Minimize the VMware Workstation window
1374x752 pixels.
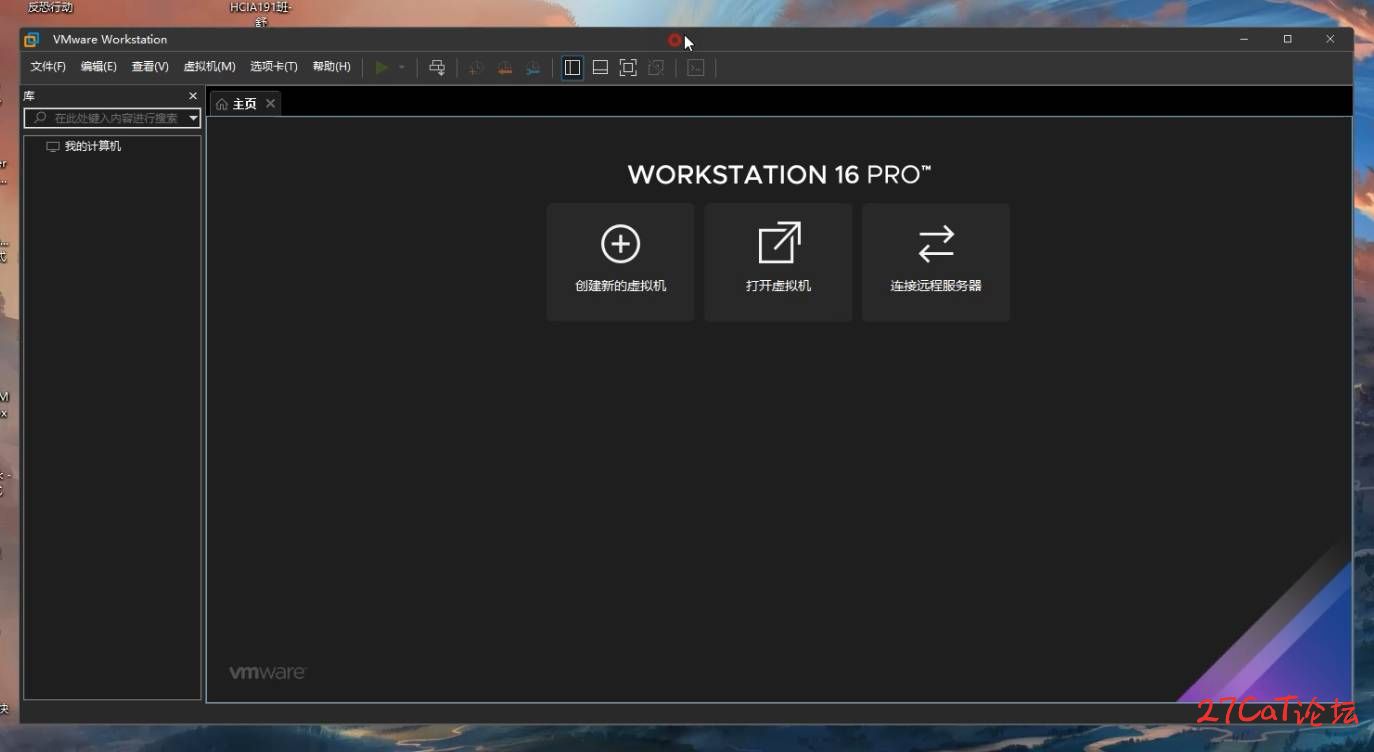click(1245, 39)
